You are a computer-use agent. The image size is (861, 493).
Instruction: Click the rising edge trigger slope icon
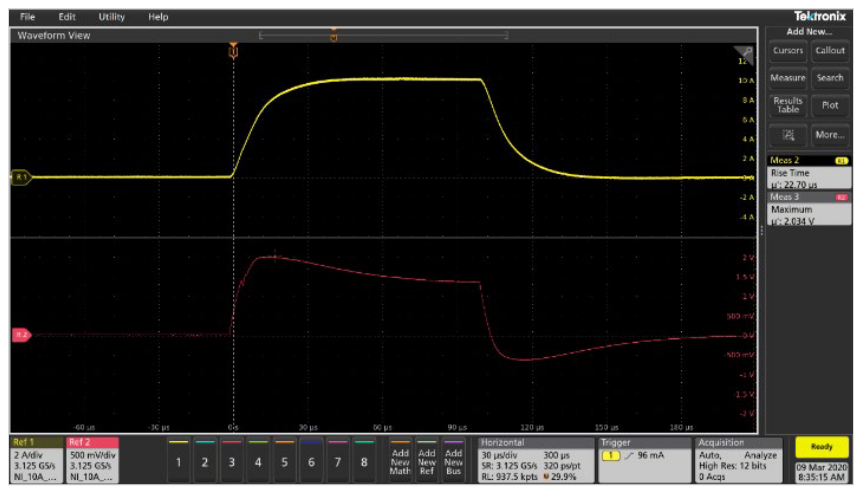pos(629,456)
